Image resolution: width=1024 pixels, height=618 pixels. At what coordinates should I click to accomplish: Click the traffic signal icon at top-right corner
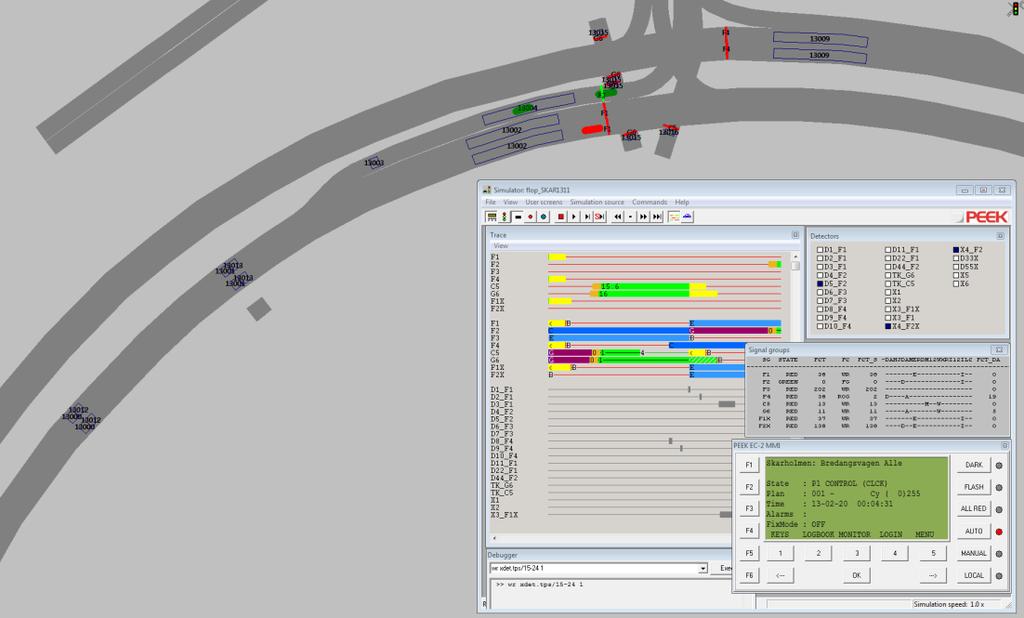(x=1016, y=8)
